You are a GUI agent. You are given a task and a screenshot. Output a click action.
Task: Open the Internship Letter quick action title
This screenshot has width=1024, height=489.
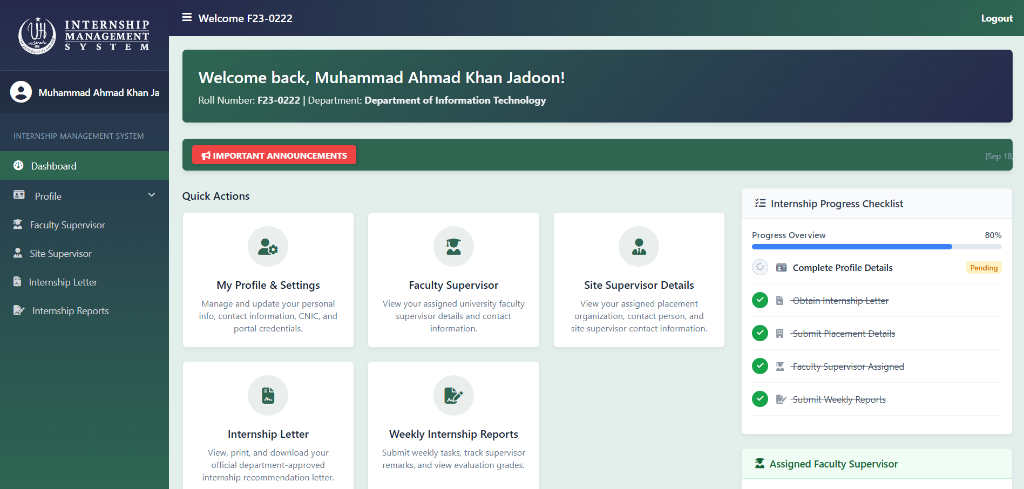click(268, 434)
